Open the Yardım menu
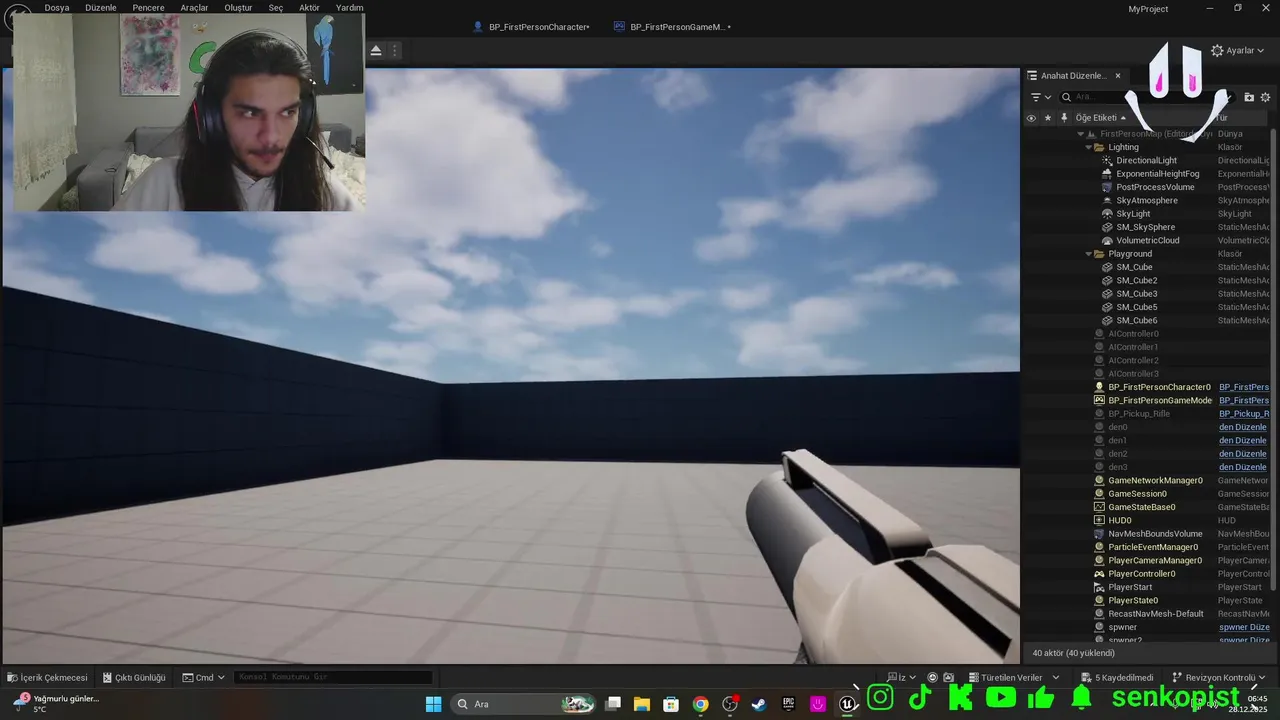 click(349, 7)
